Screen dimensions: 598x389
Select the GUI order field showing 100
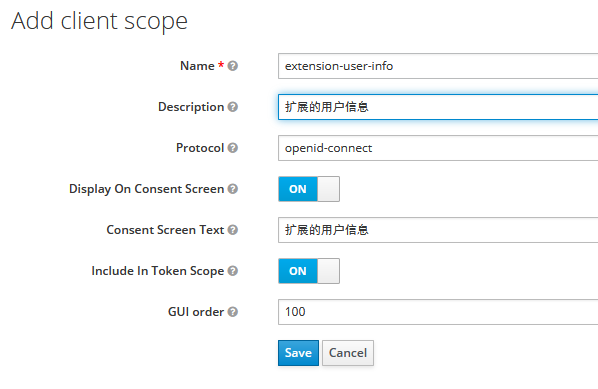point(438,312)
